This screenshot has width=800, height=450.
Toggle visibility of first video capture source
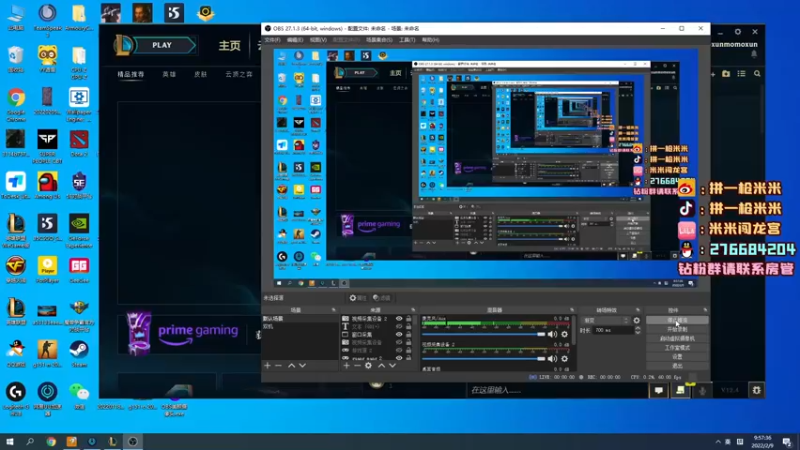pos(399,318)
